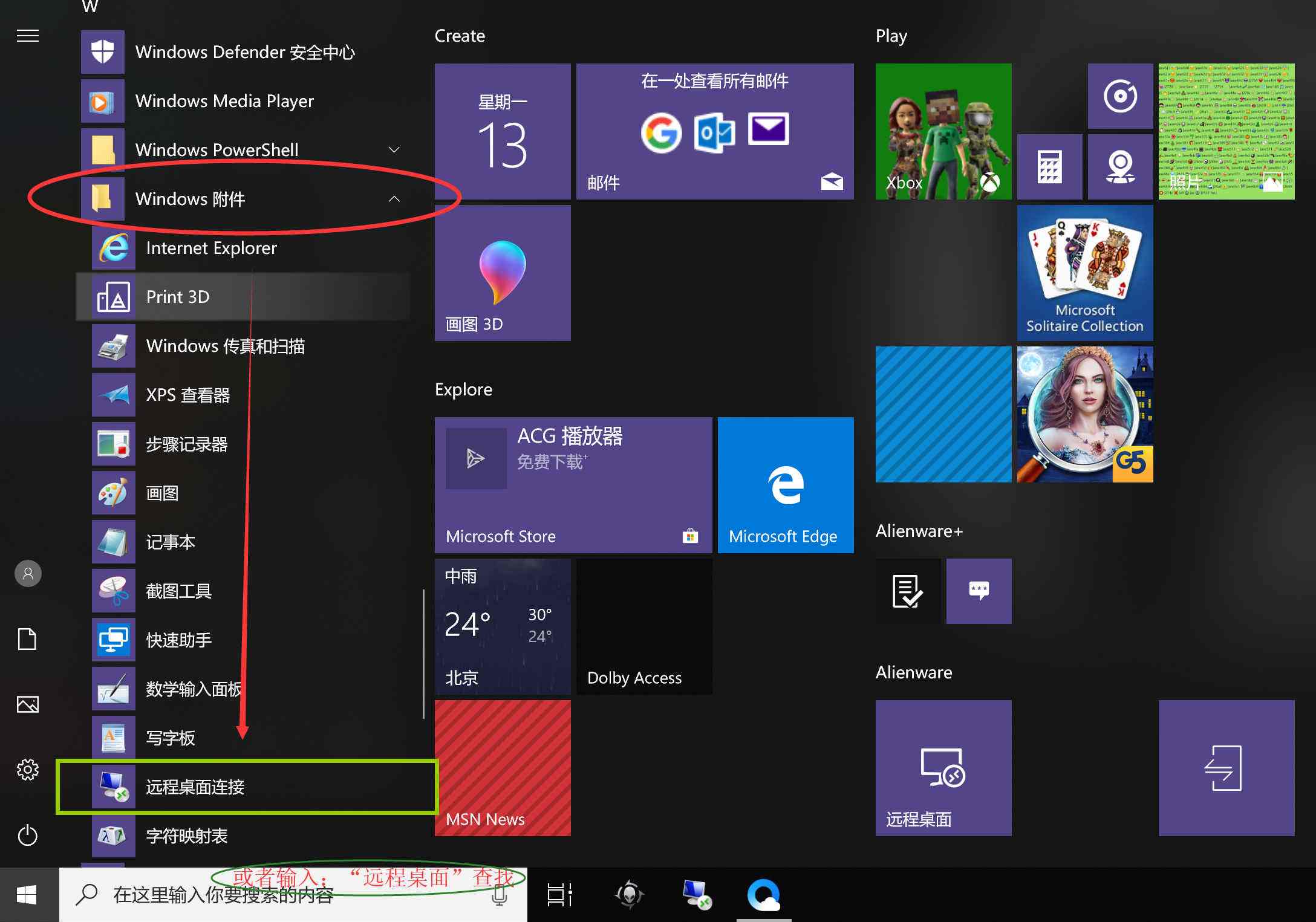This screenshot has height=922, width=1316.
Task: Focus the taskbar search box
Action: 293,895
